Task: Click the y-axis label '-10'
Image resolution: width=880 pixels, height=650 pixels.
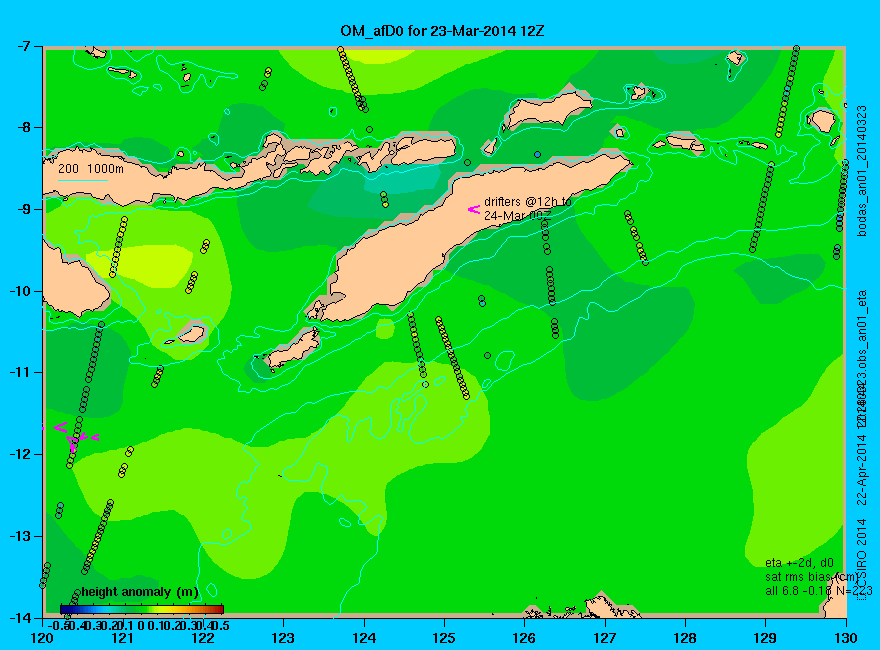Action: click(x=22, y=291)
